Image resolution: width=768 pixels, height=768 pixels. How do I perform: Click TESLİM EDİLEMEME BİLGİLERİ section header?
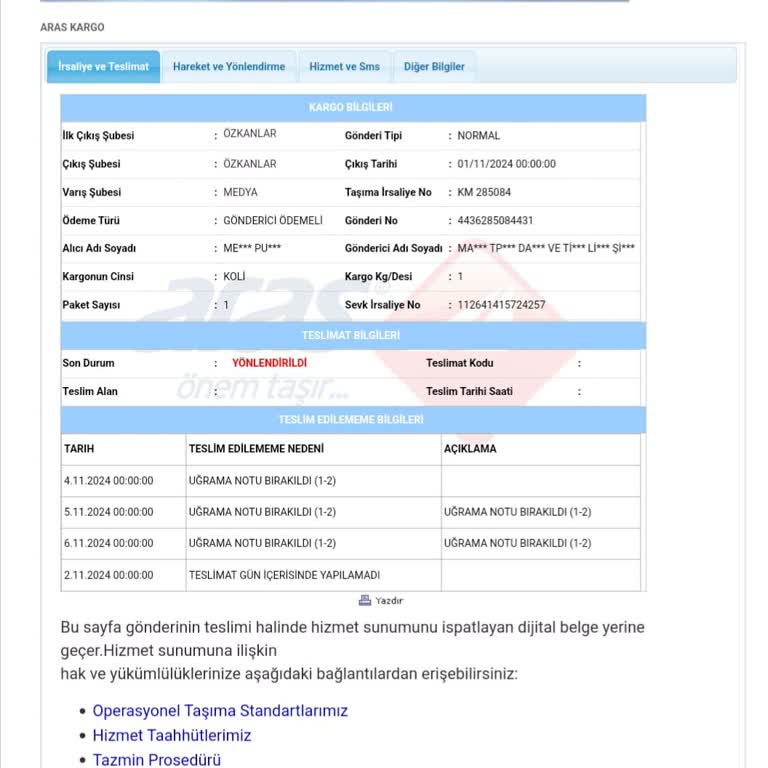353,420
